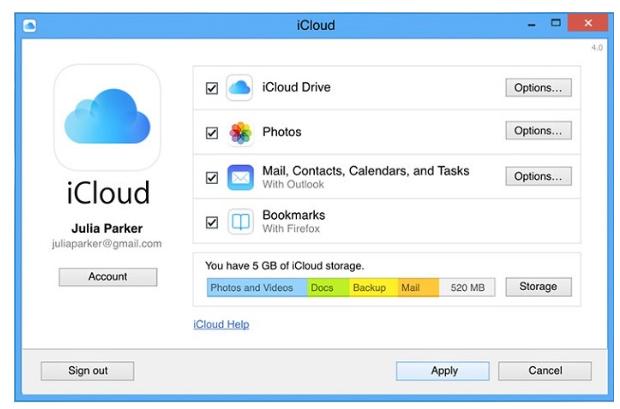Toggle Mail, Contacts, Calendars, and Tasks checkbox
Image resolution: width=620 pixels, height=409 pixels.
pos(212,178)
